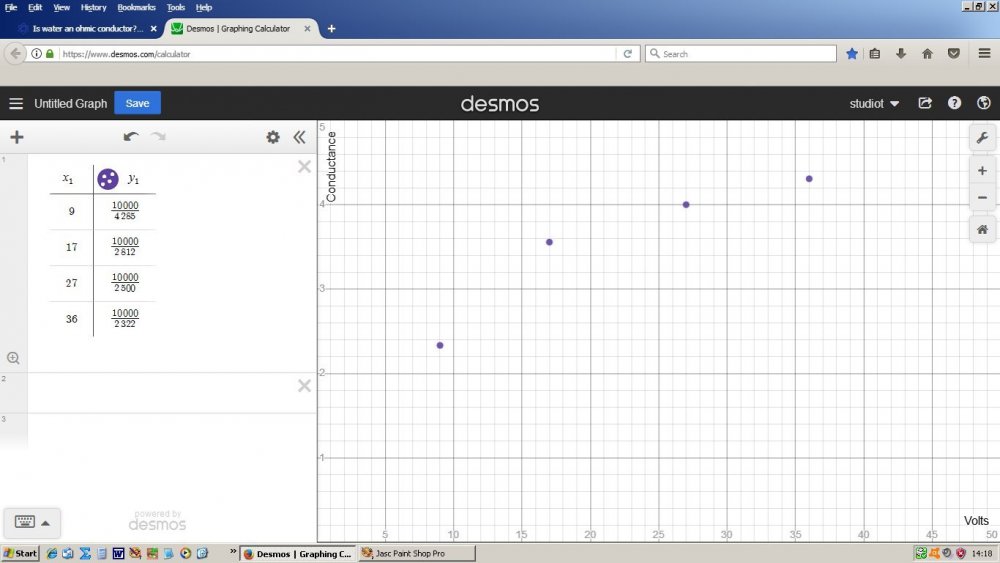Zoom in on the graph
The image size is (1000, 563).
[982, 171]
